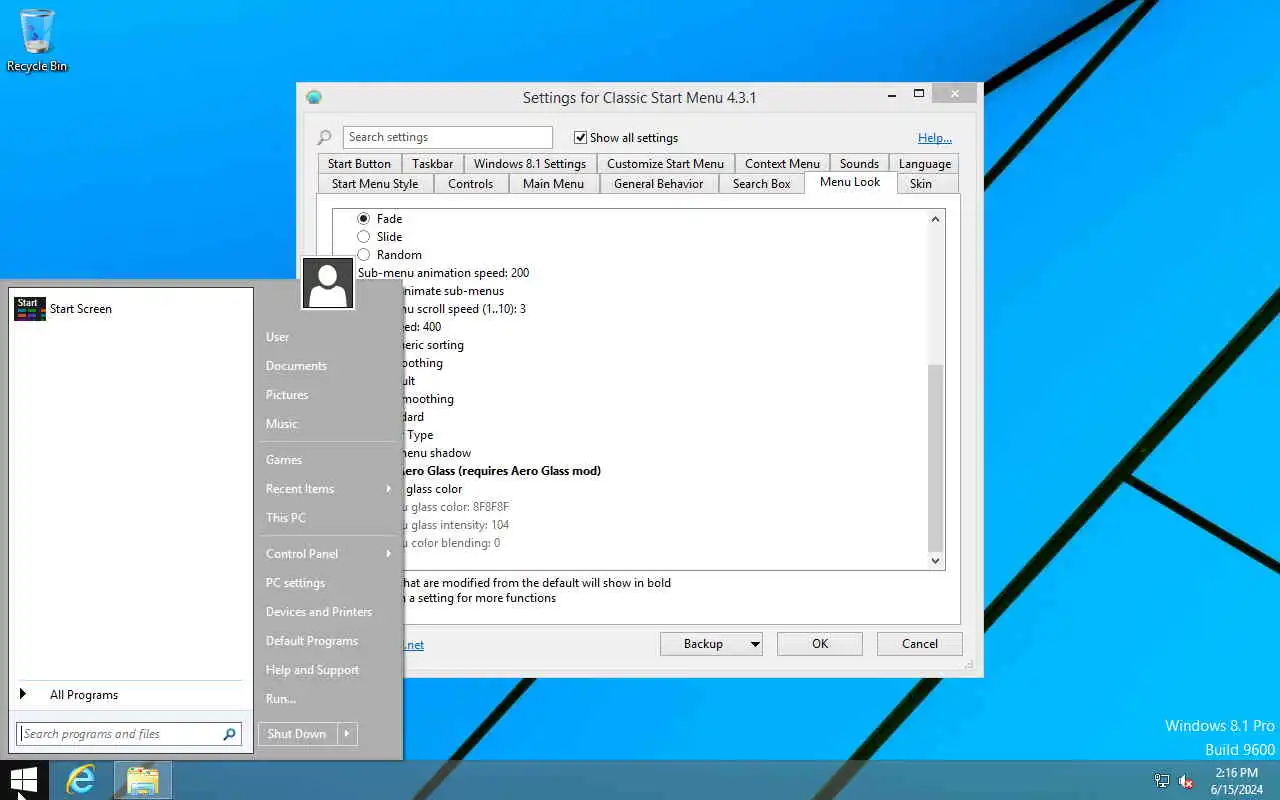Open the Sounds tab

coord(859,164)
